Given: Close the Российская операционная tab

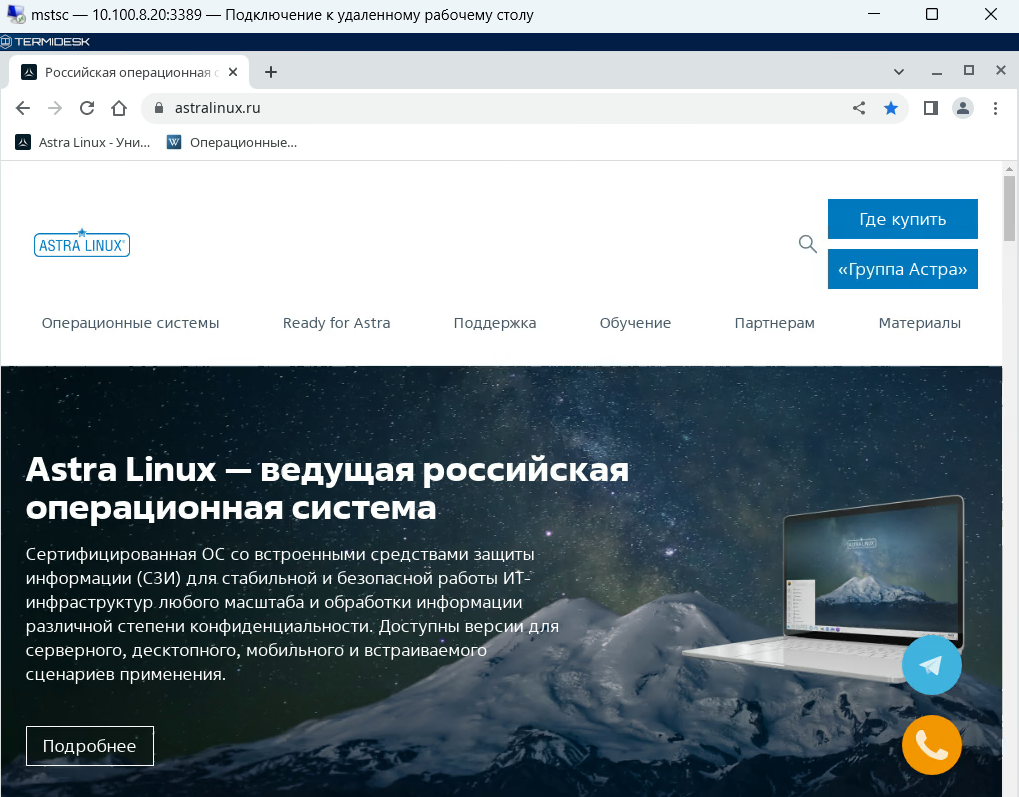Looking at the screenshot, I should [x=233, y=72].
